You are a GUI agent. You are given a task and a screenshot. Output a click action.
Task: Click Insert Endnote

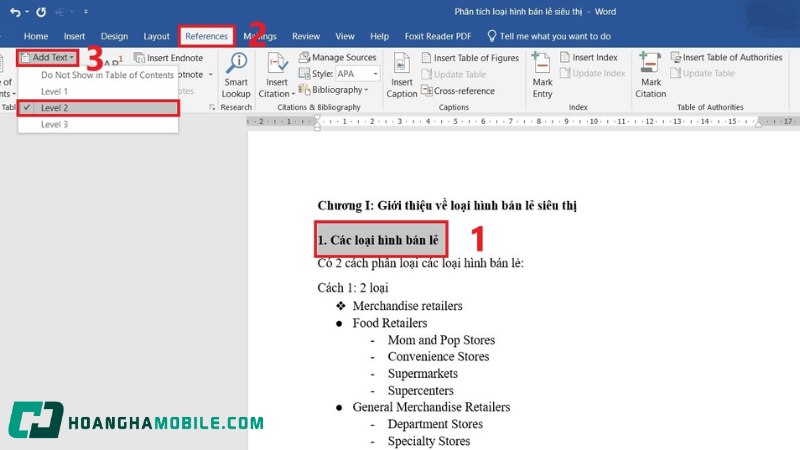[x=174, y=58]
